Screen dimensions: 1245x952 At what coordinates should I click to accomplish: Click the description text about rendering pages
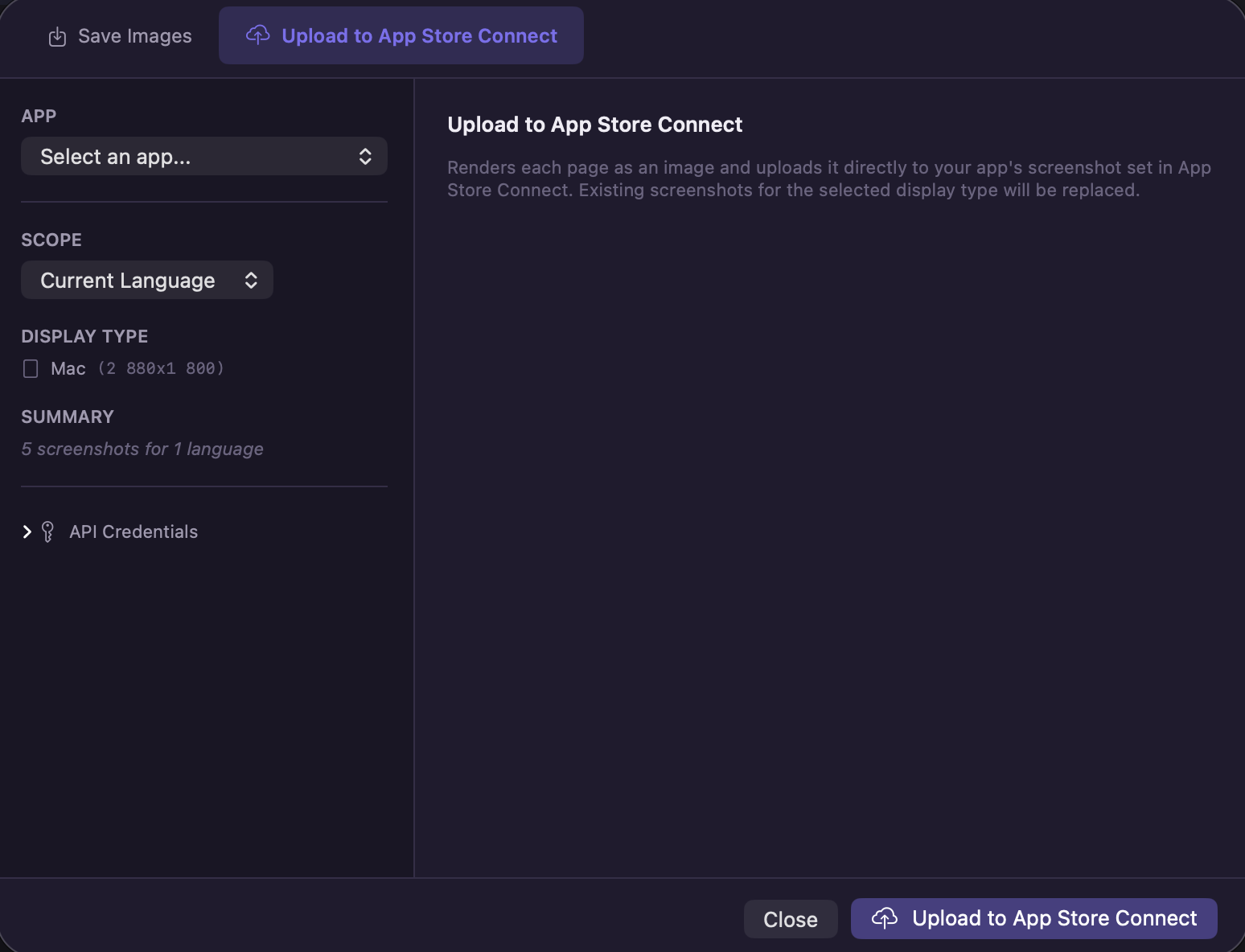(829, 178)
